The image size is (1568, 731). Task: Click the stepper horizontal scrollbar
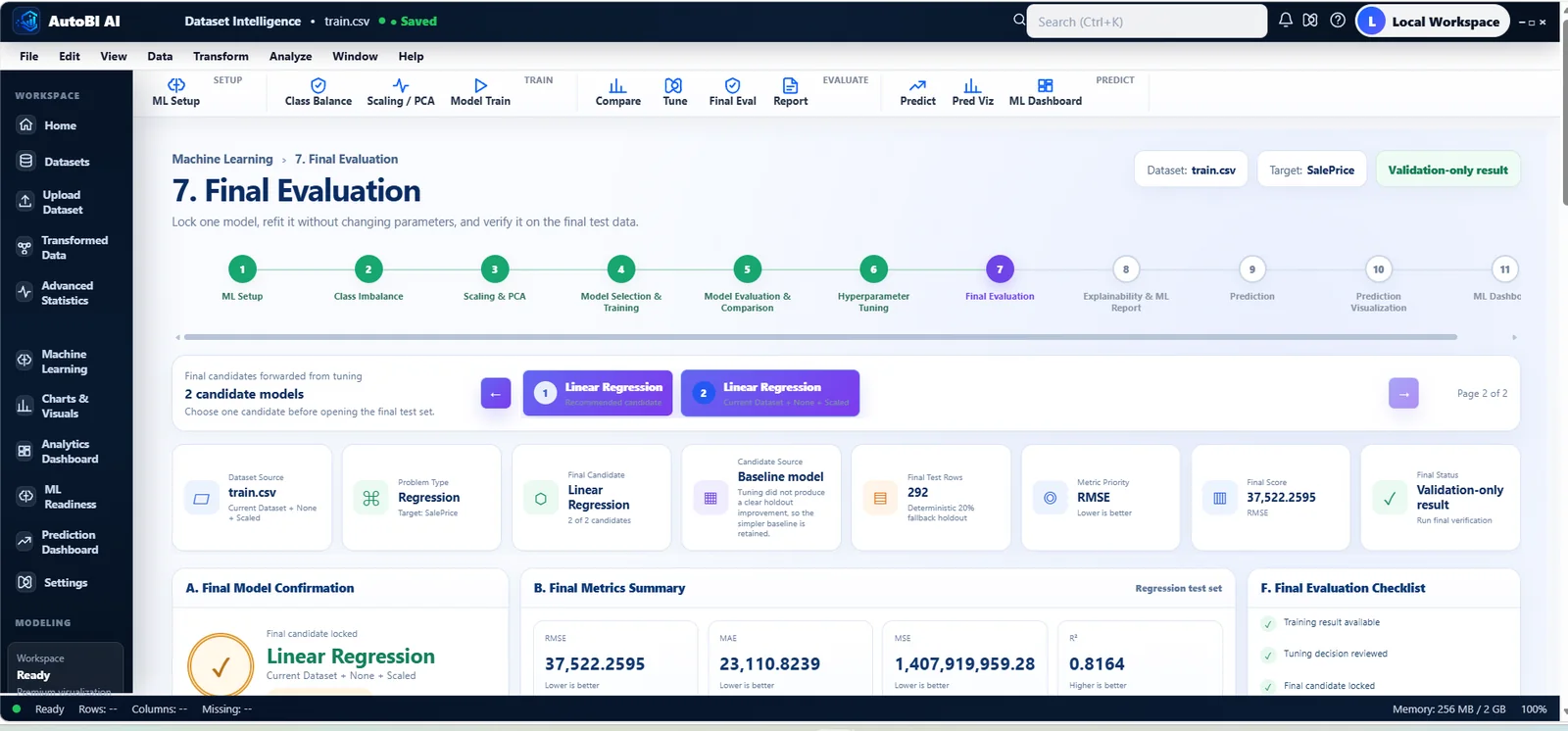point(820,337)
